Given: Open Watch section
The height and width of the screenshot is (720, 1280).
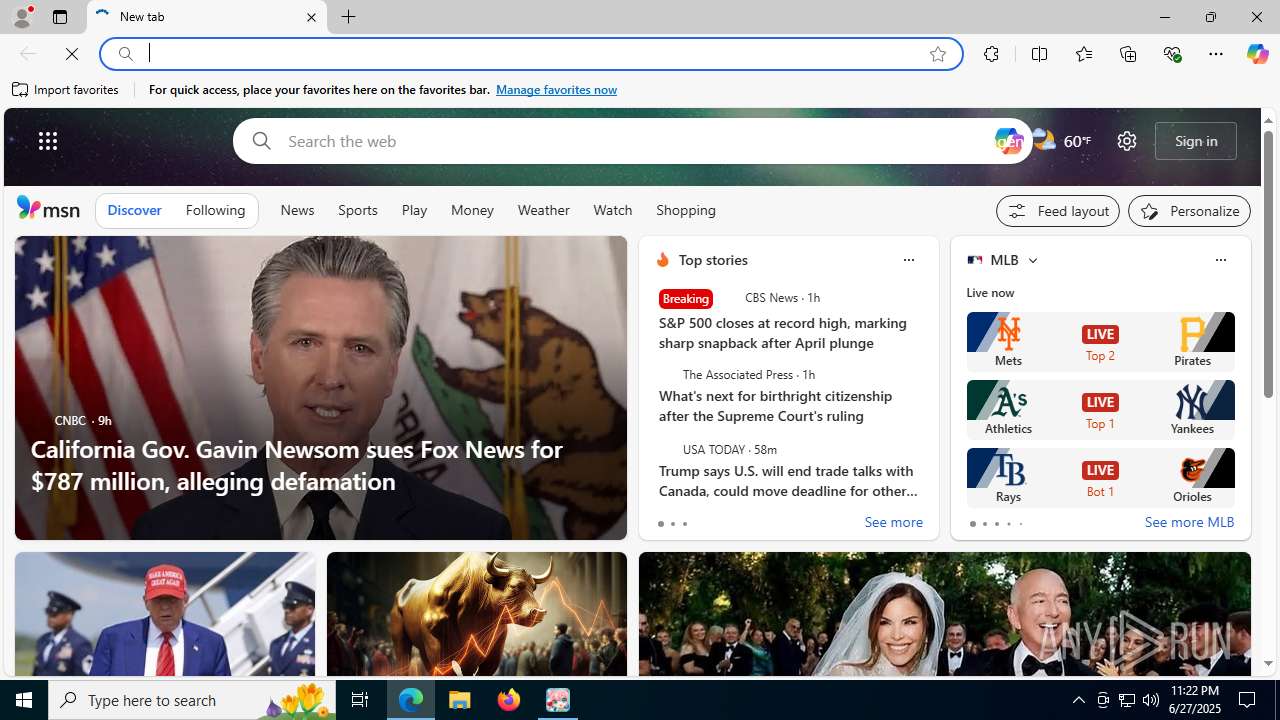Looking at the screenshot, I should click(612, 211).
